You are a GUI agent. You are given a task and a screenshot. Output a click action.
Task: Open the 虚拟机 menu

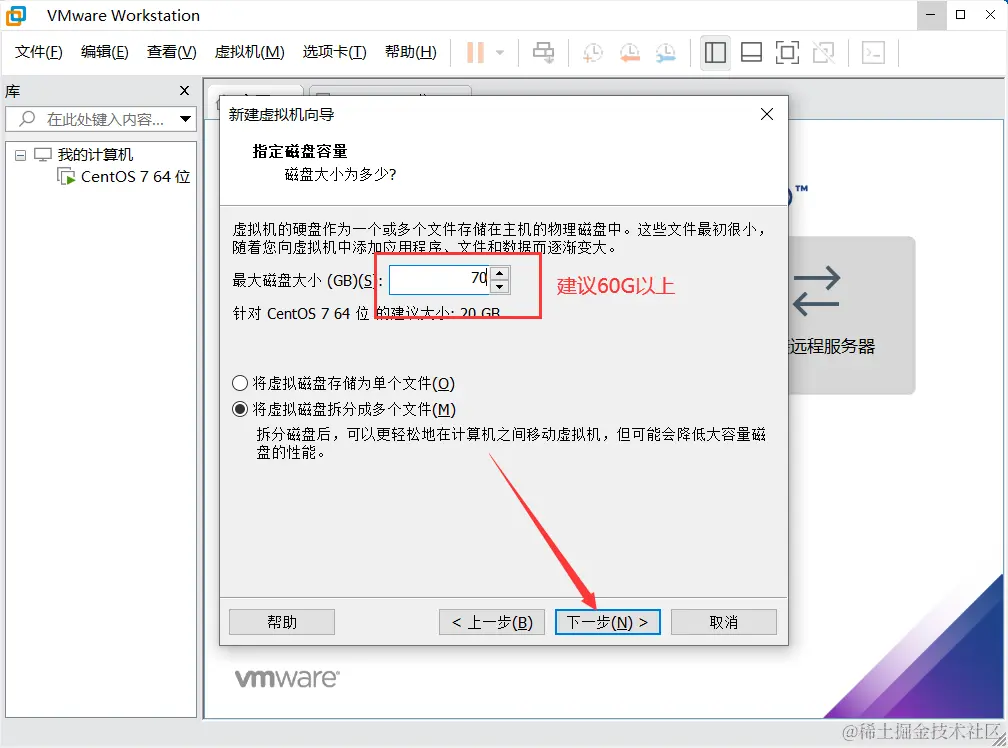point(249,52)
